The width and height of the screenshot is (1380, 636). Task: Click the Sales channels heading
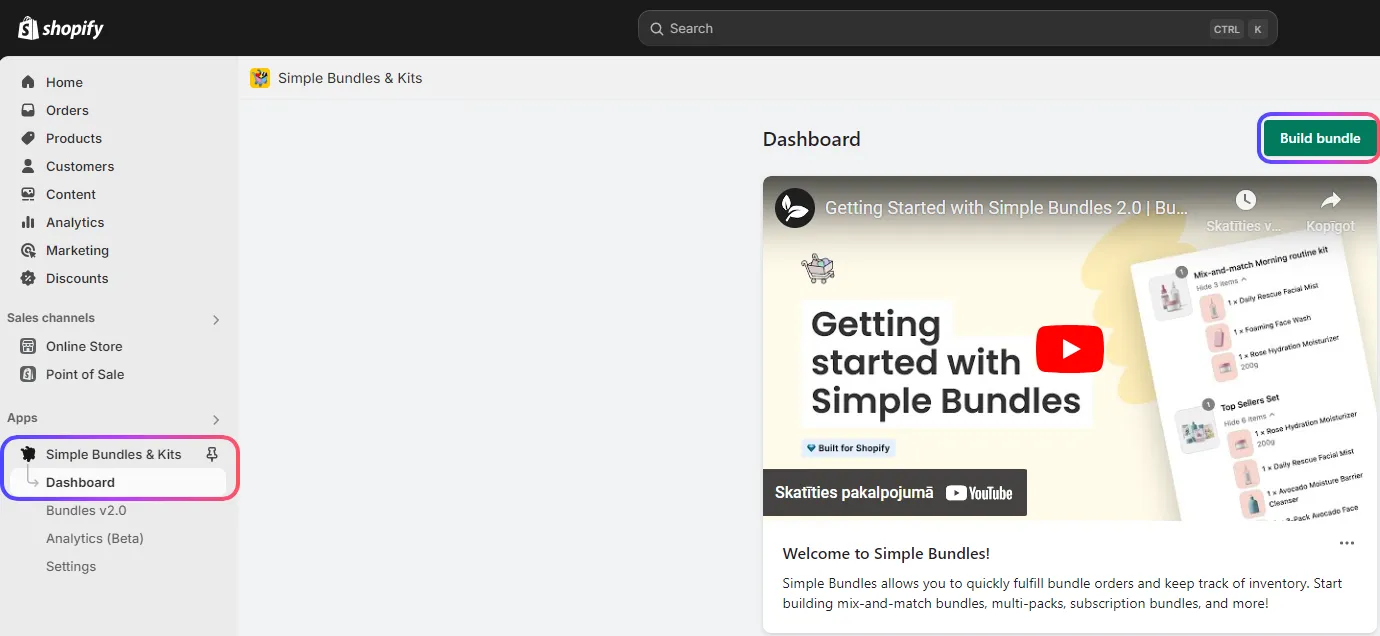[51, 318]
